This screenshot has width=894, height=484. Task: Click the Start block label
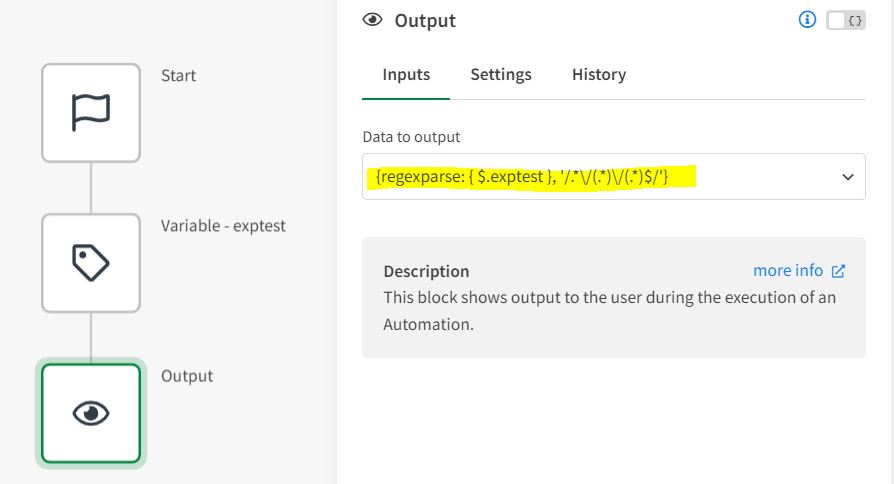[x=179, y=76]
